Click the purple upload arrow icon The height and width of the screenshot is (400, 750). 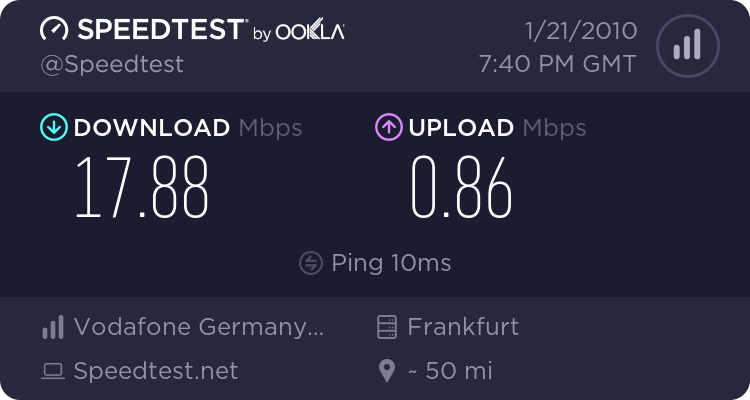tap(388, 128)
